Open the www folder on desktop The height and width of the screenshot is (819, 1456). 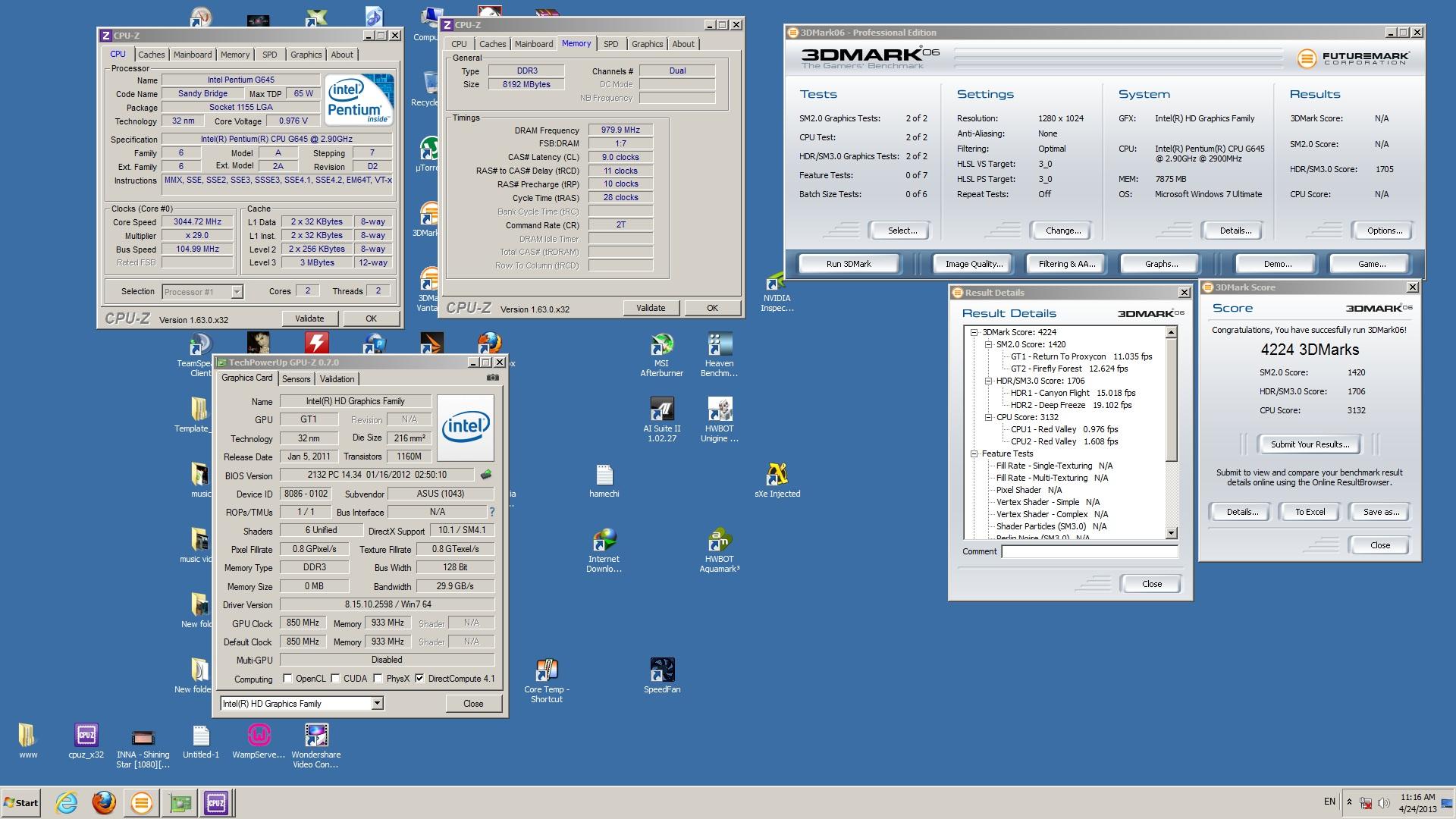pyautogui.click(x=27, y=741)
